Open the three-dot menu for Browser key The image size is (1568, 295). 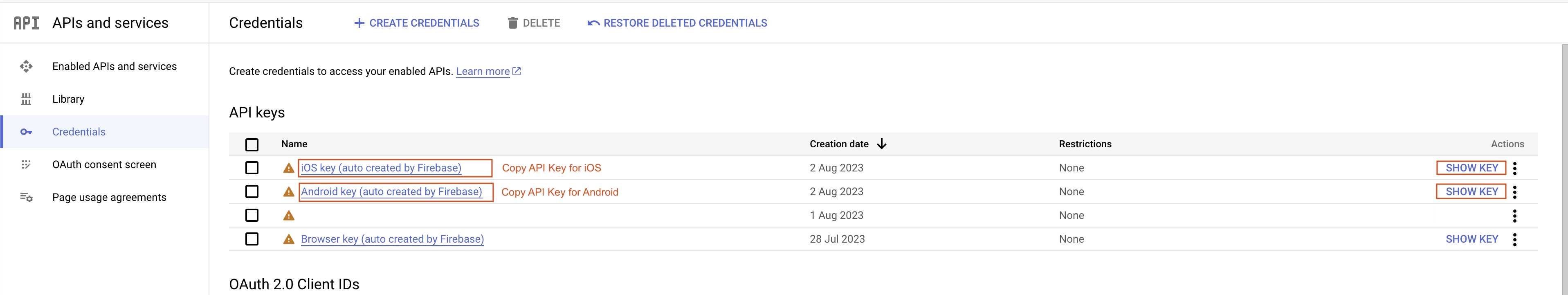[1514, 239]
